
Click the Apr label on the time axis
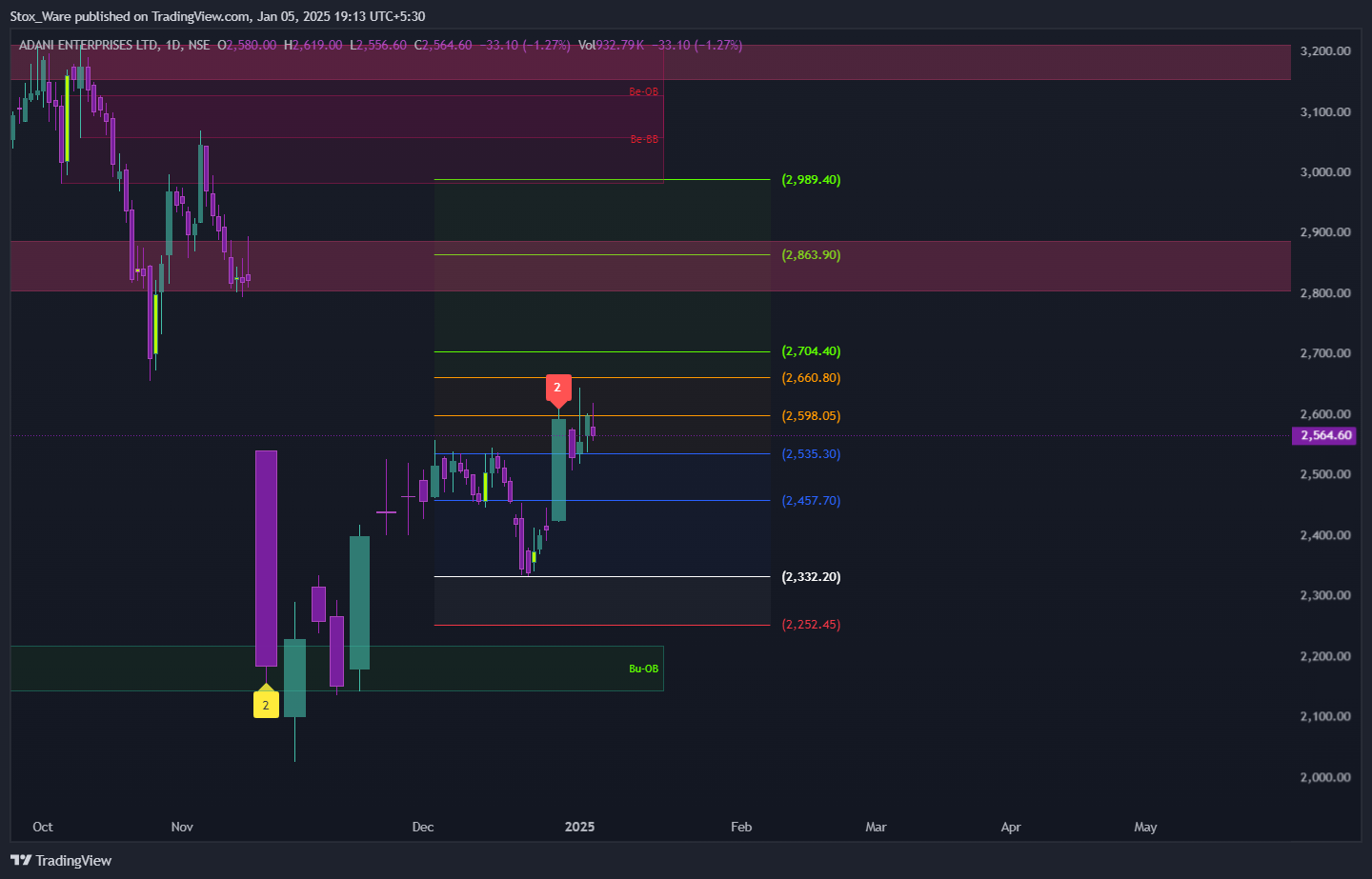[1011, 827]
